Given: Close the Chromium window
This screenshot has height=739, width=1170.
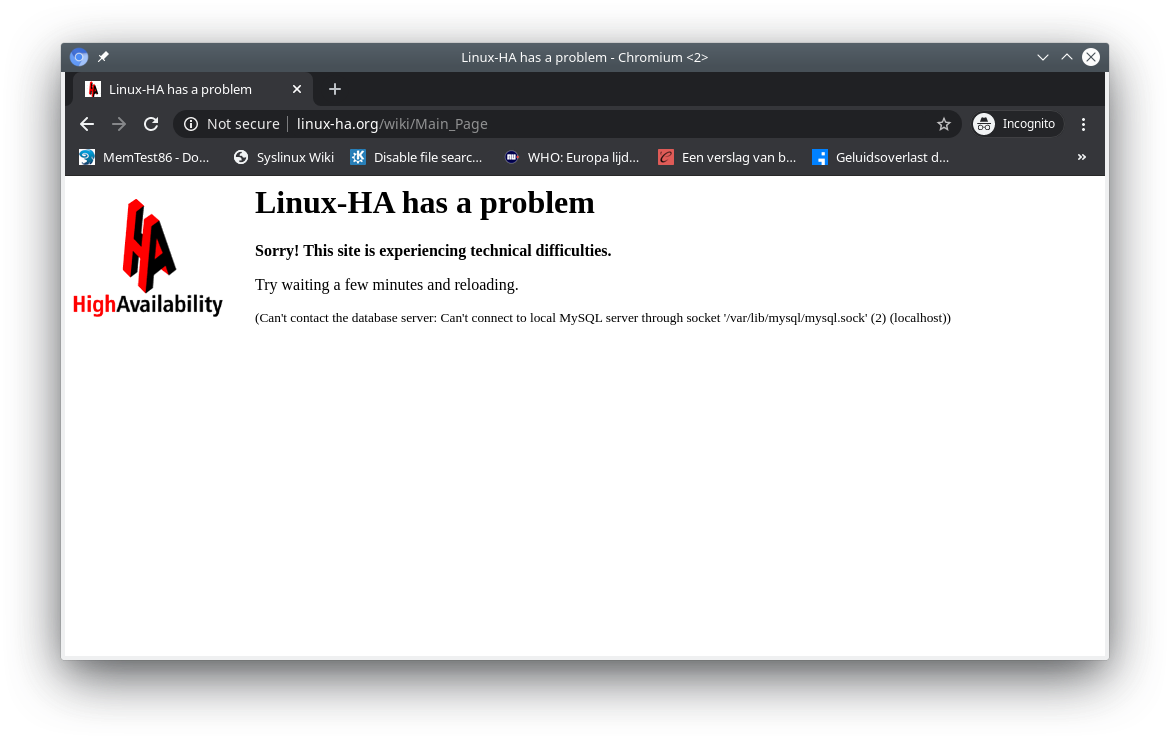Looking at the screenshot, I should [x=1091, y=57].
